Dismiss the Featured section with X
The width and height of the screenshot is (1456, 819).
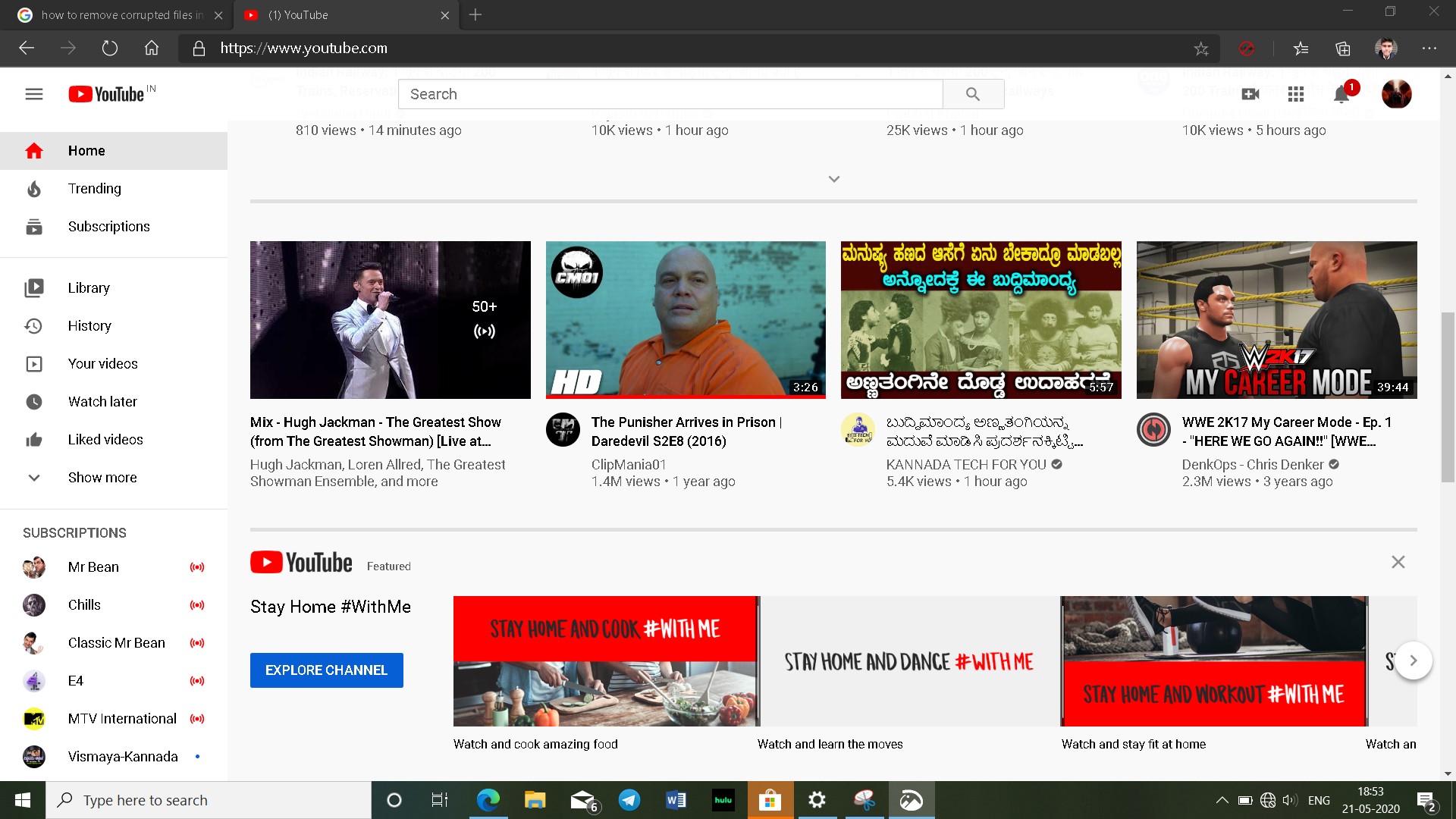pos(1398,562)
